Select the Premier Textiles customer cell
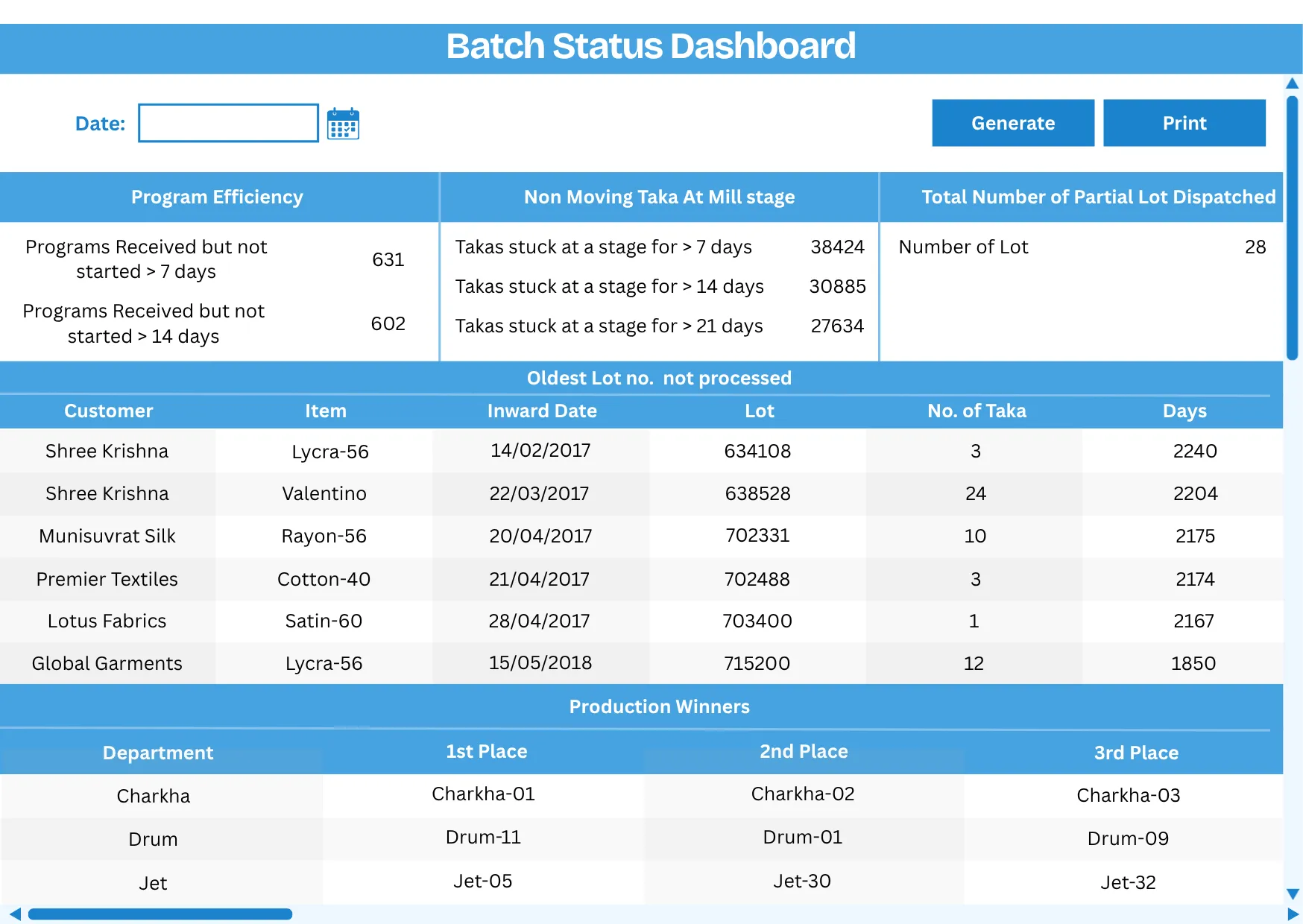The height and width of the screenshot is (924, 1303). (x=107, y=579)
